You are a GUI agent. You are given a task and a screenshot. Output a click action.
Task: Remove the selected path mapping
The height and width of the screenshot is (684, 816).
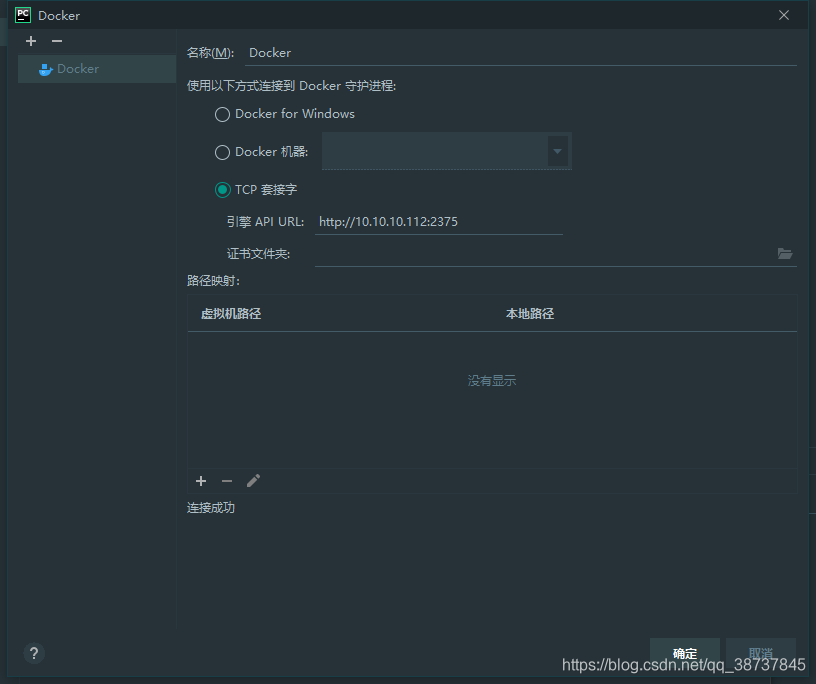pos(227,481)
